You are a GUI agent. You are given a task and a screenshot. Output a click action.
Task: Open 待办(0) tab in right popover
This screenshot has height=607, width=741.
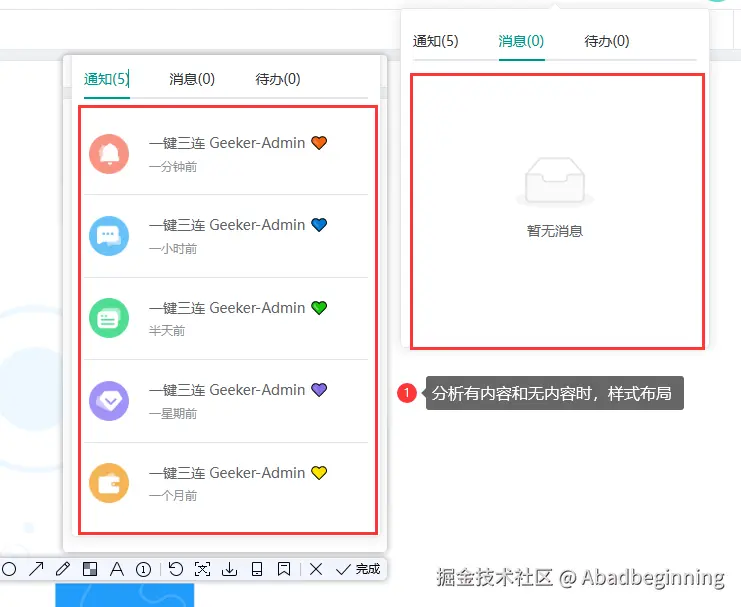pos(607,41)
